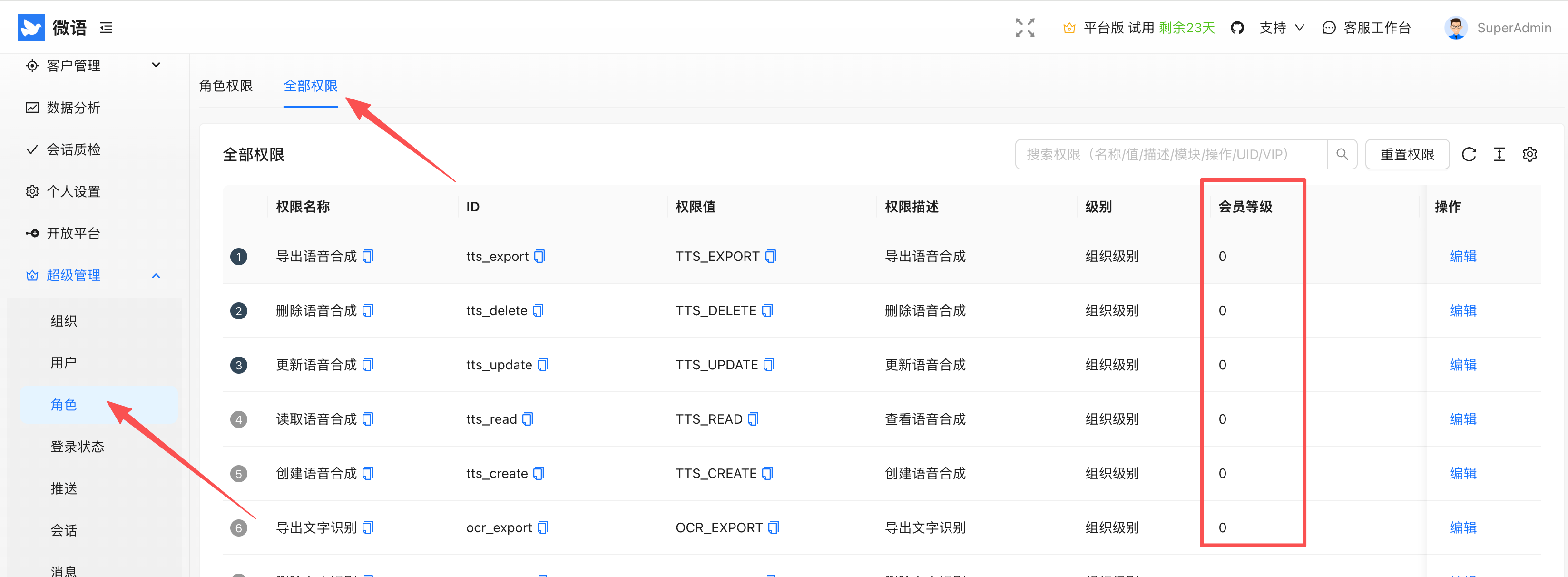This screenshot has width=1568, height=577.
Task: Focus the 搜索权限 search field
Action: tap(1171, 154)
